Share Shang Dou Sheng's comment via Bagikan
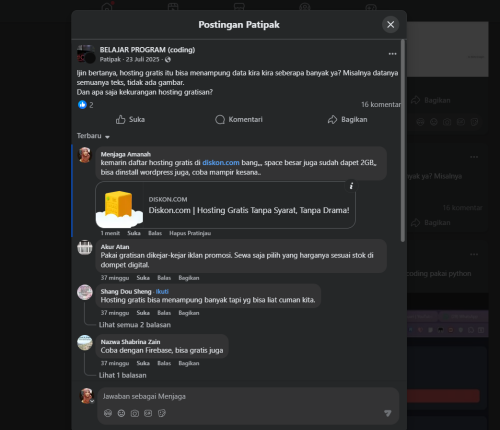The image size is (500, 430). (x=189, y=313)
